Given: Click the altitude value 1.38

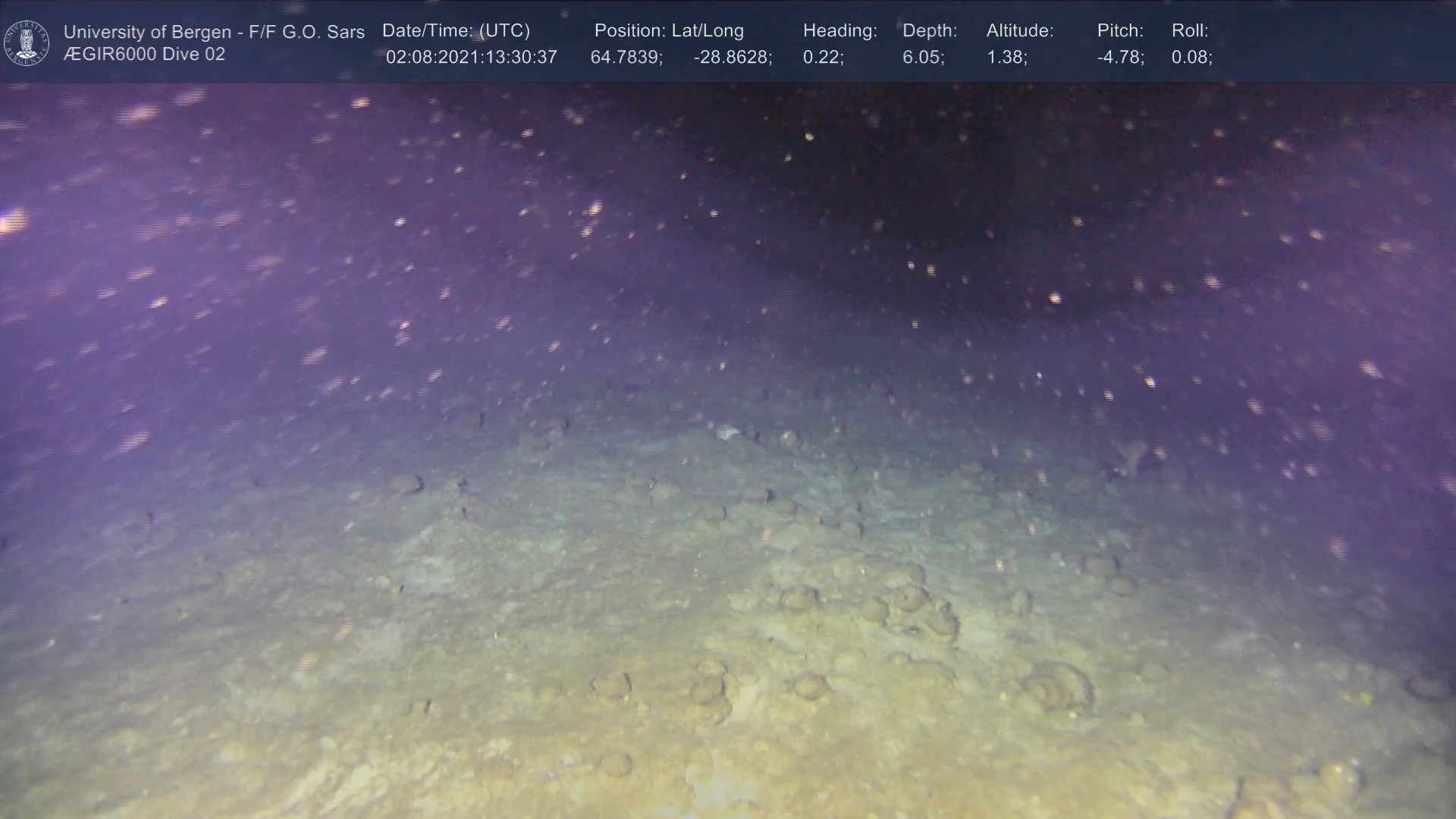Looking at the screenshot, I should [1006, 58].
